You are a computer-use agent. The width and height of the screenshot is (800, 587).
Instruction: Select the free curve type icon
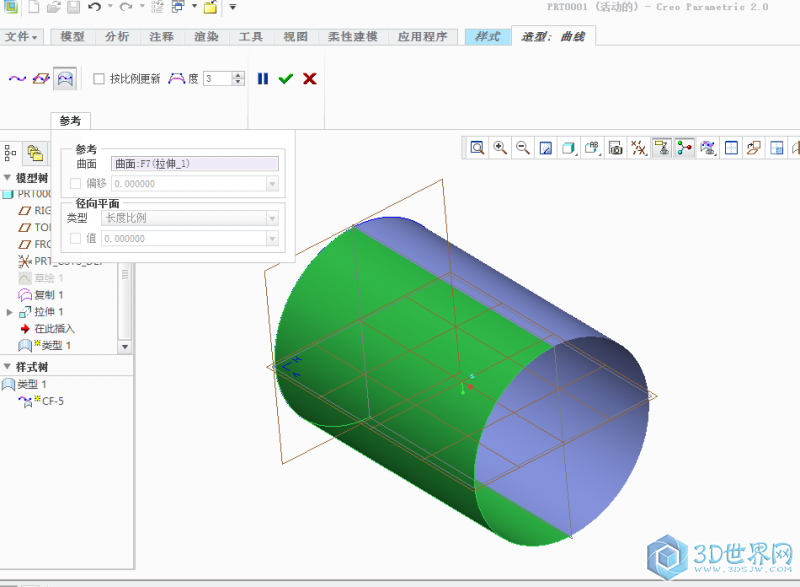coord(17,79)
